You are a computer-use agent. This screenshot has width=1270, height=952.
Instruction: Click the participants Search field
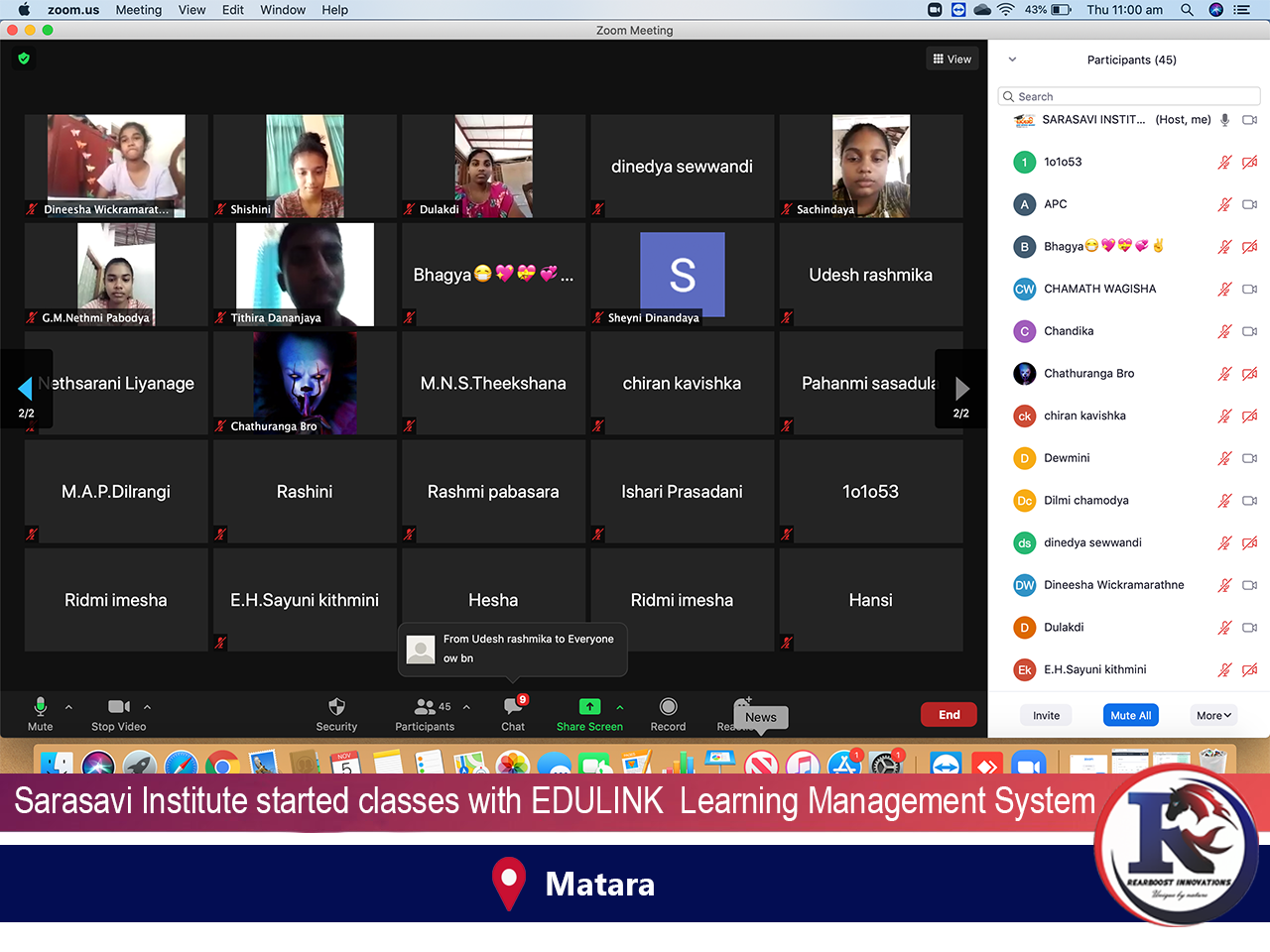[1129, 96]
